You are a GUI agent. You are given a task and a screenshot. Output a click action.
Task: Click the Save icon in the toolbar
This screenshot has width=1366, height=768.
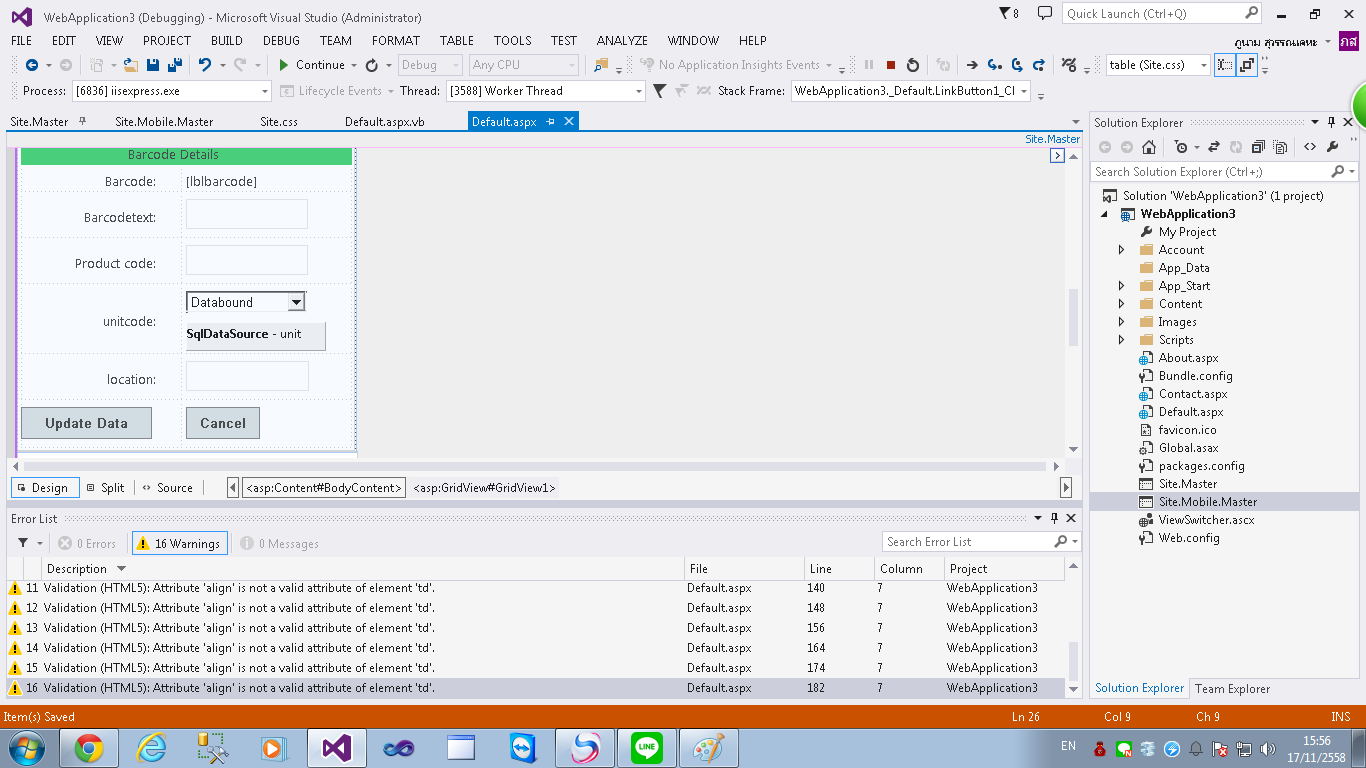pyautogui.click(x=153, y=65)
